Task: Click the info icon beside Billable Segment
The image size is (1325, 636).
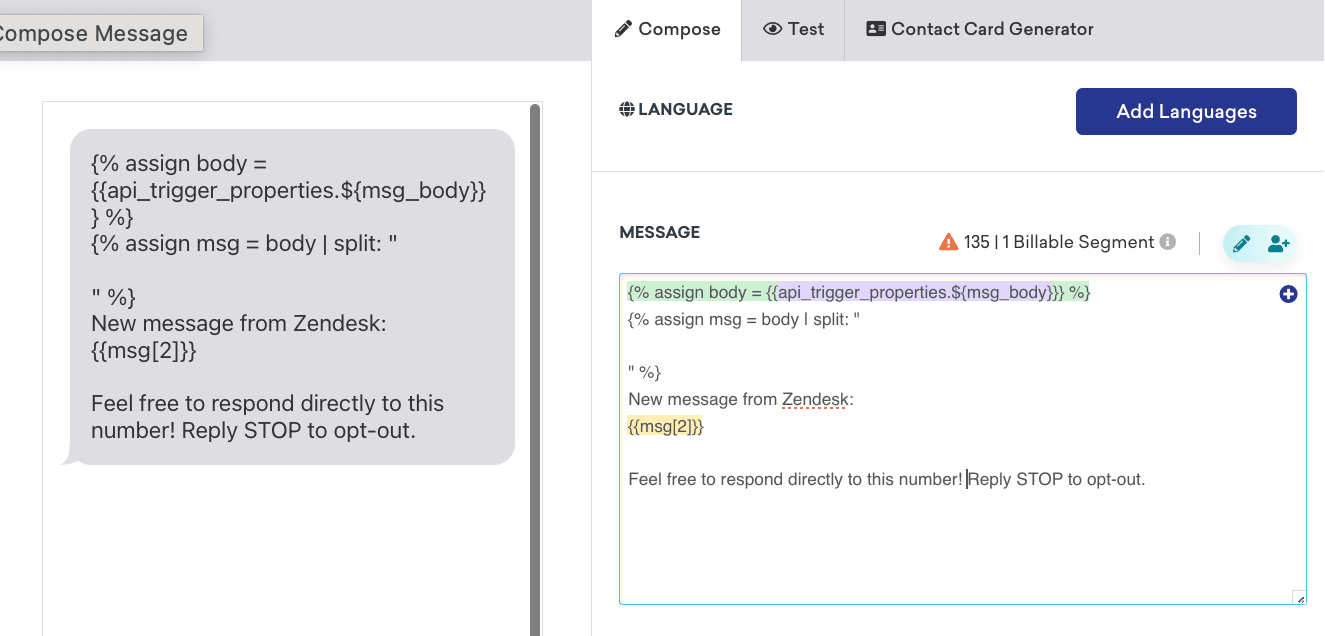Action: click(x=1166, y=242)
